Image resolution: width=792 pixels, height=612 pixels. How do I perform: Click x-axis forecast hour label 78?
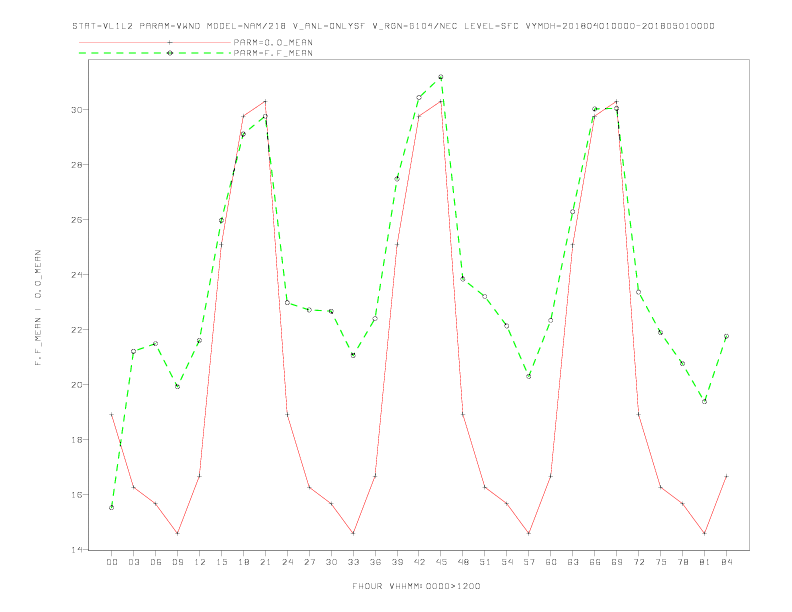(x=682, y=562)
